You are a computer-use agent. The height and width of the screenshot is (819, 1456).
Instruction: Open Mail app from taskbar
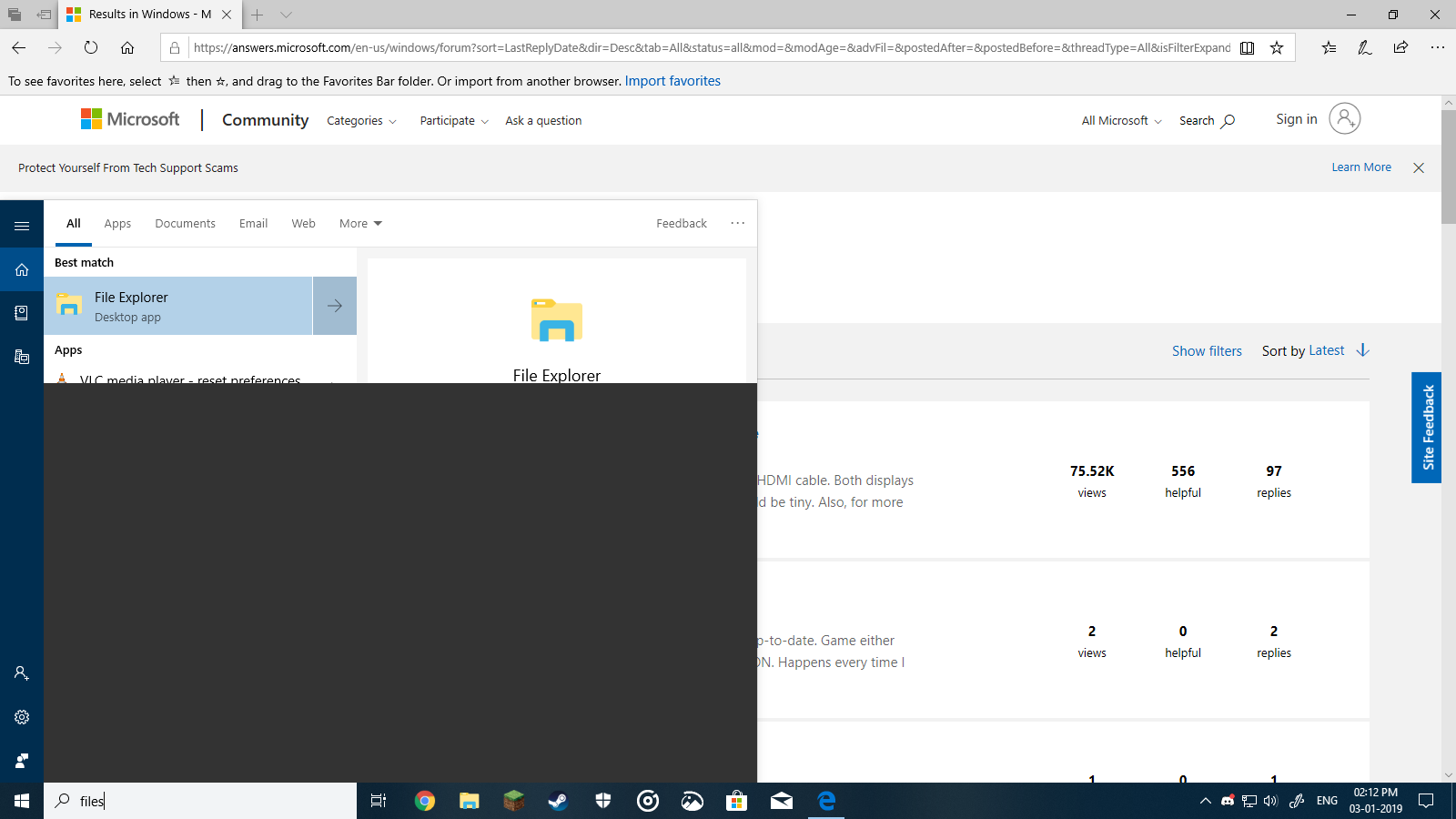tap(781, 801)
